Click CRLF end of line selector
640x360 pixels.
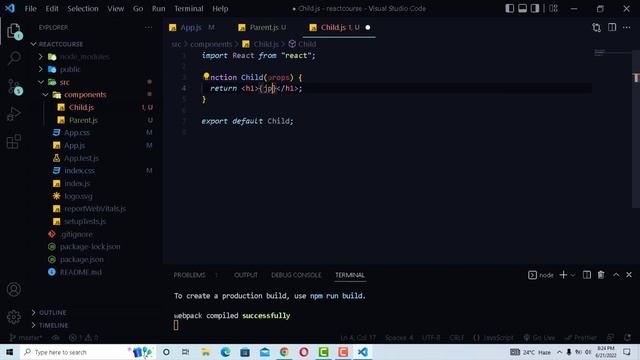pyautogui.click(x=457, y=338)
